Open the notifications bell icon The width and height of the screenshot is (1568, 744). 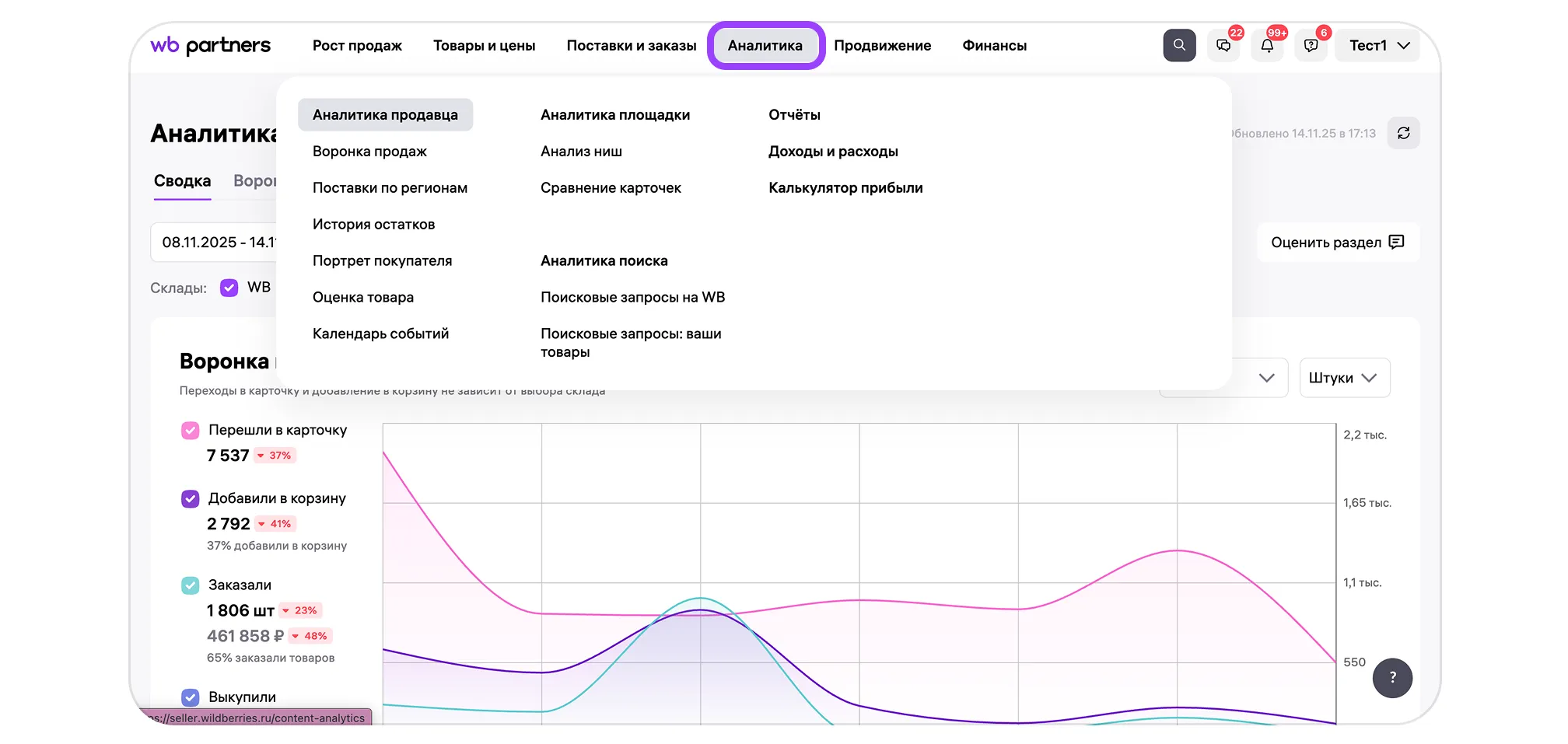(1266, 46)
